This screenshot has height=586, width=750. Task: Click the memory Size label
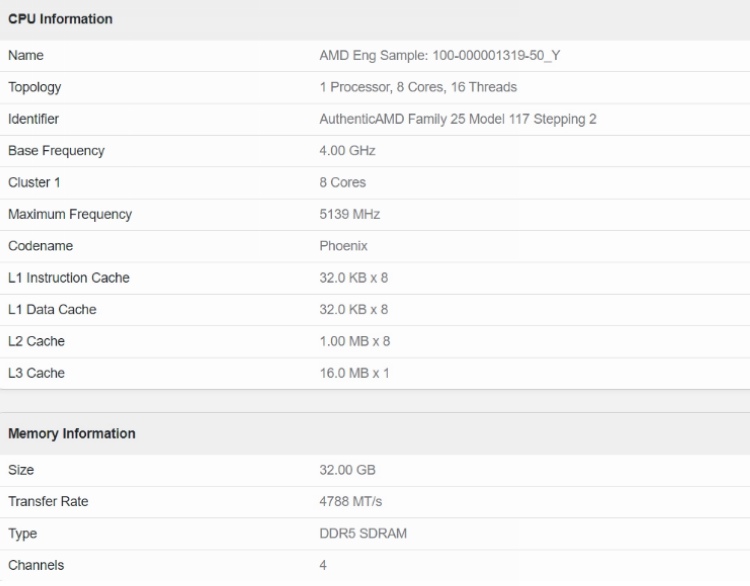(20, 469)
